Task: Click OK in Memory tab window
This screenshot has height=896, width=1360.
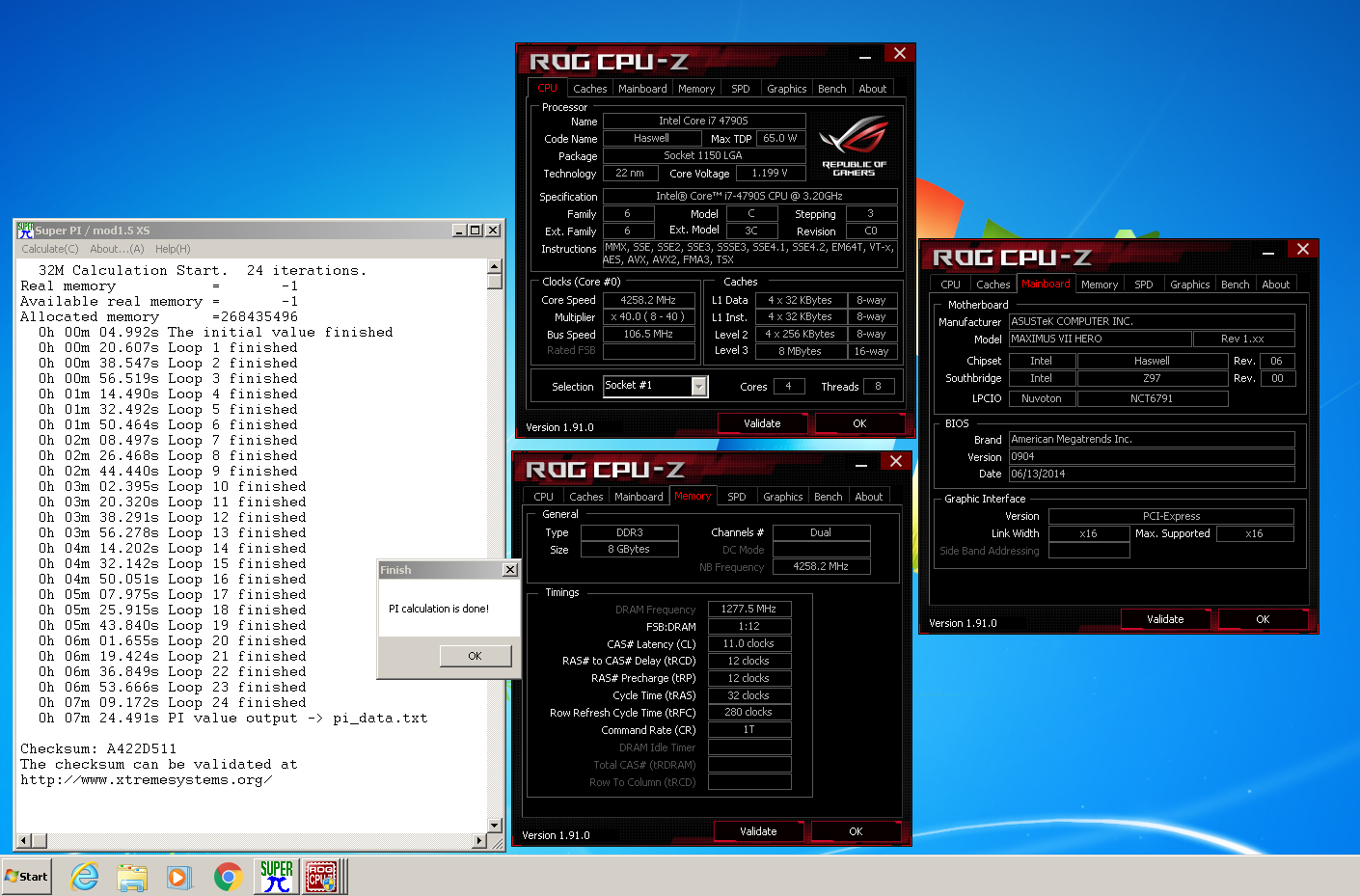Action: point(856,831)
